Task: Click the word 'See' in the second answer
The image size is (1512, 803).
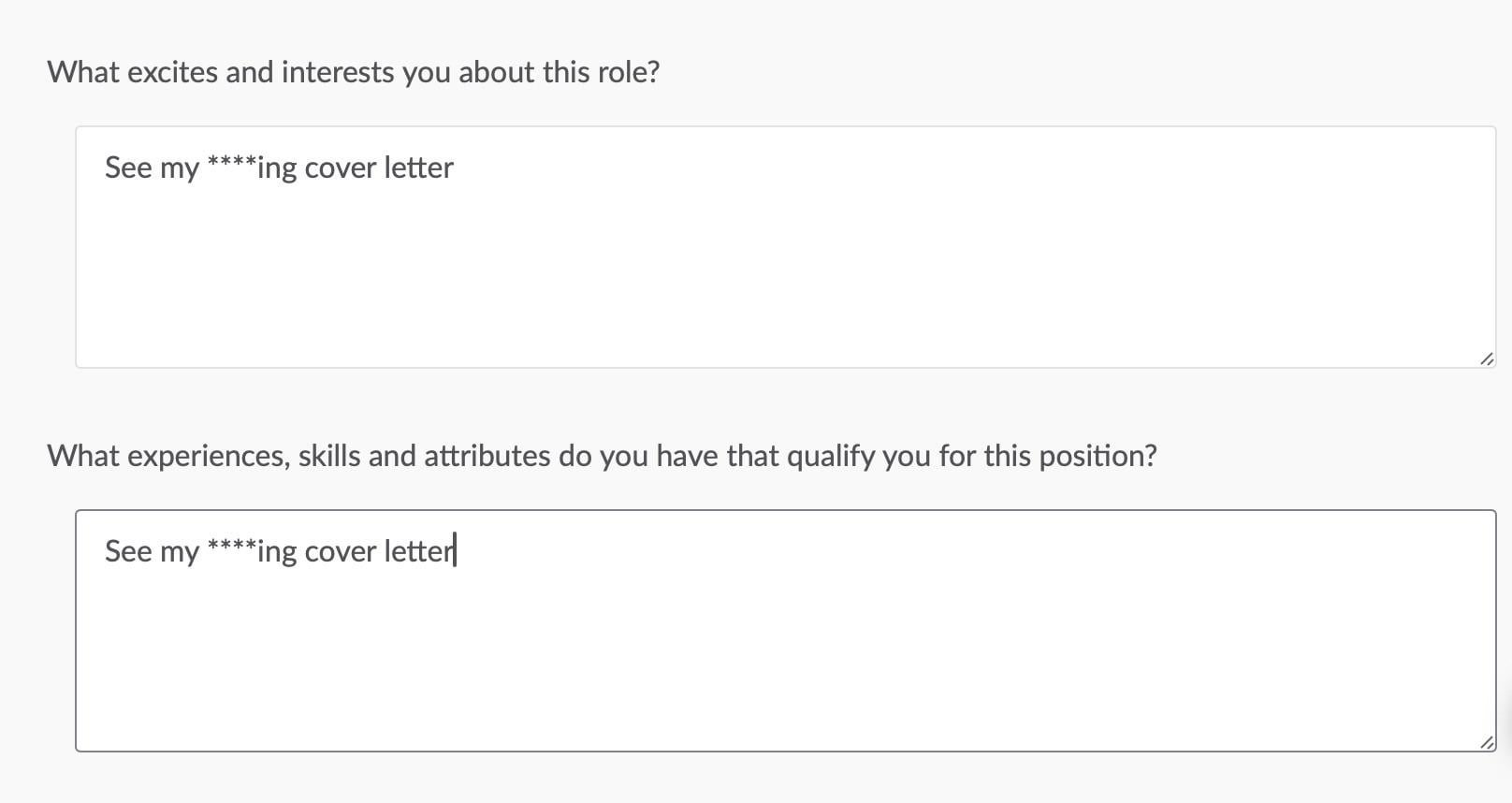Action: coord(128,551)
